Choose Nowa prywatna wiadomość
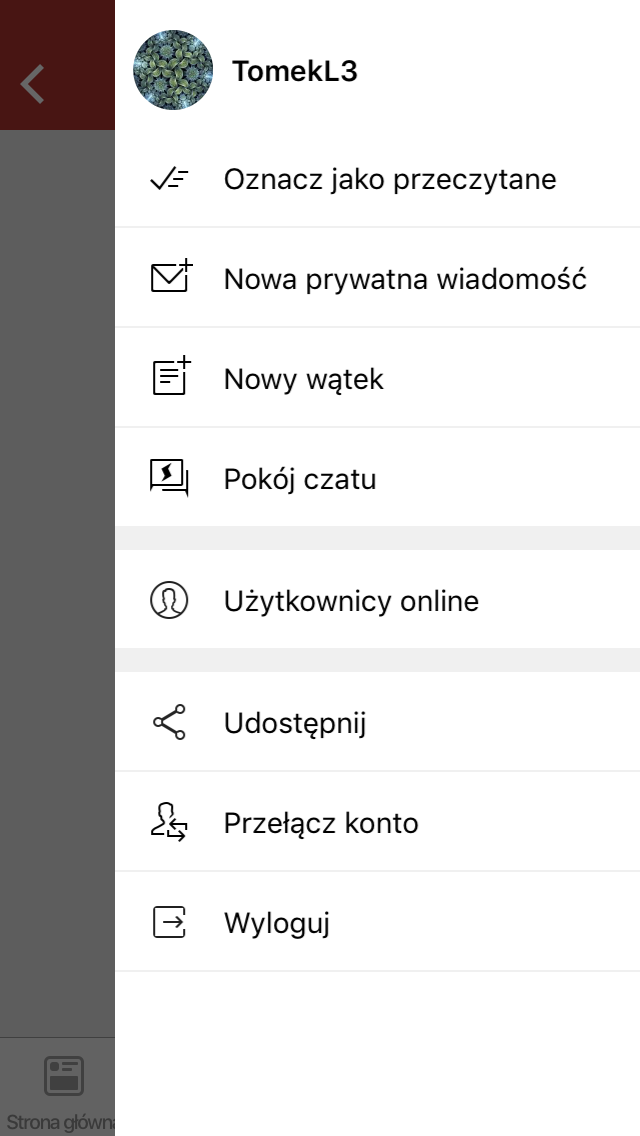Viewport: 640px width, 1136px height. tap(405, 279)
